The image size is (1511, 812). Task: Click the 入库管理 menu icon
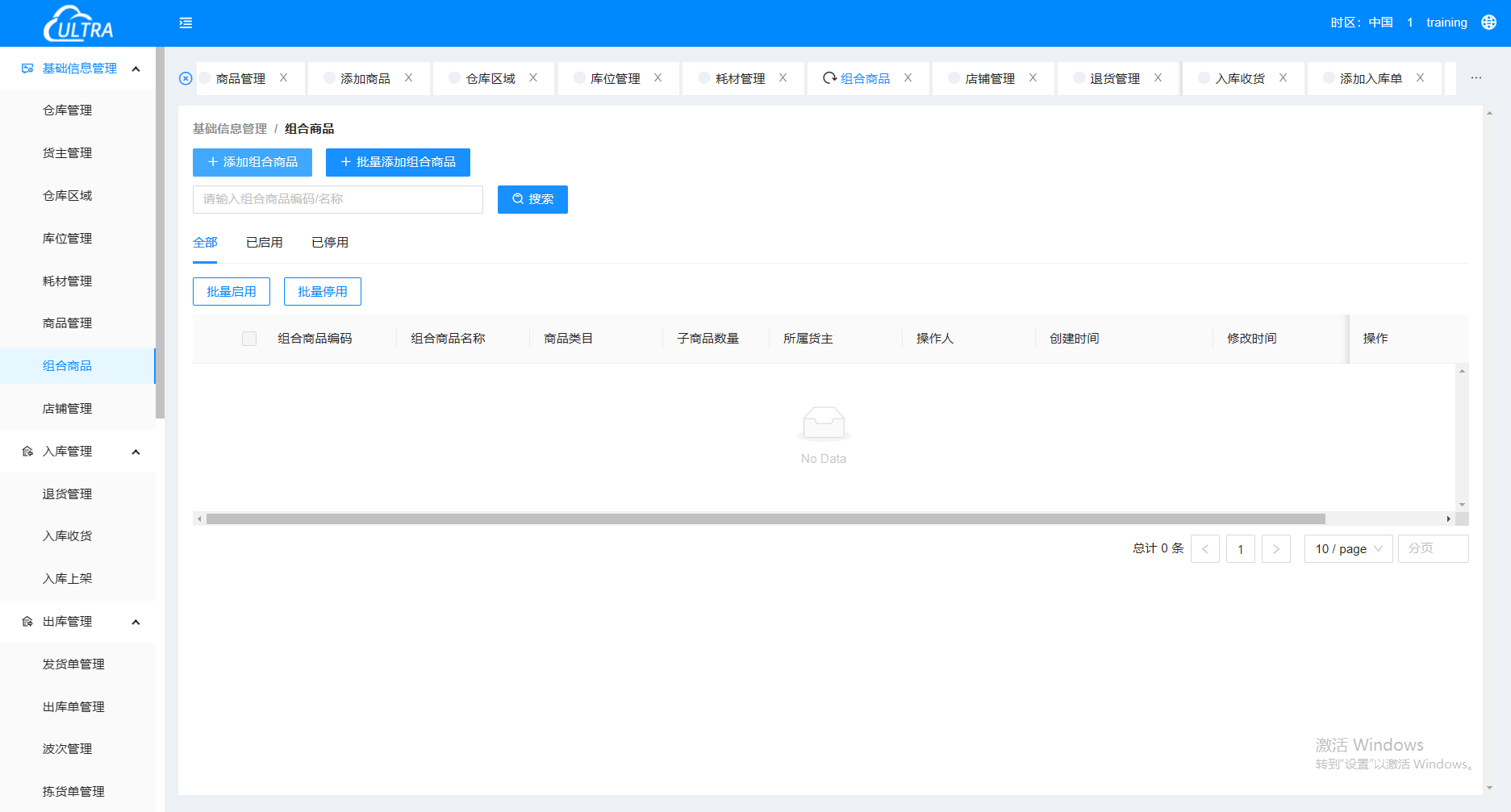(27, 452)
